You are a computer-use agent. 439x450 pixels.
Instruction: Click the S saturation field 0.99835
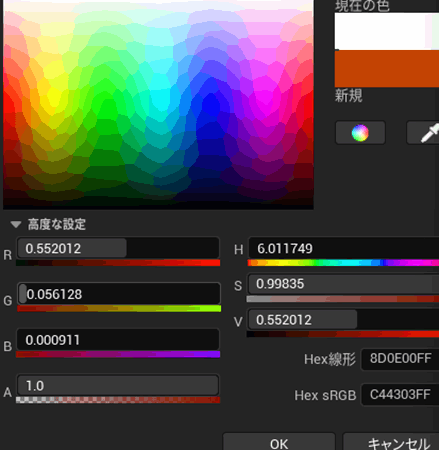click(343, 284)
